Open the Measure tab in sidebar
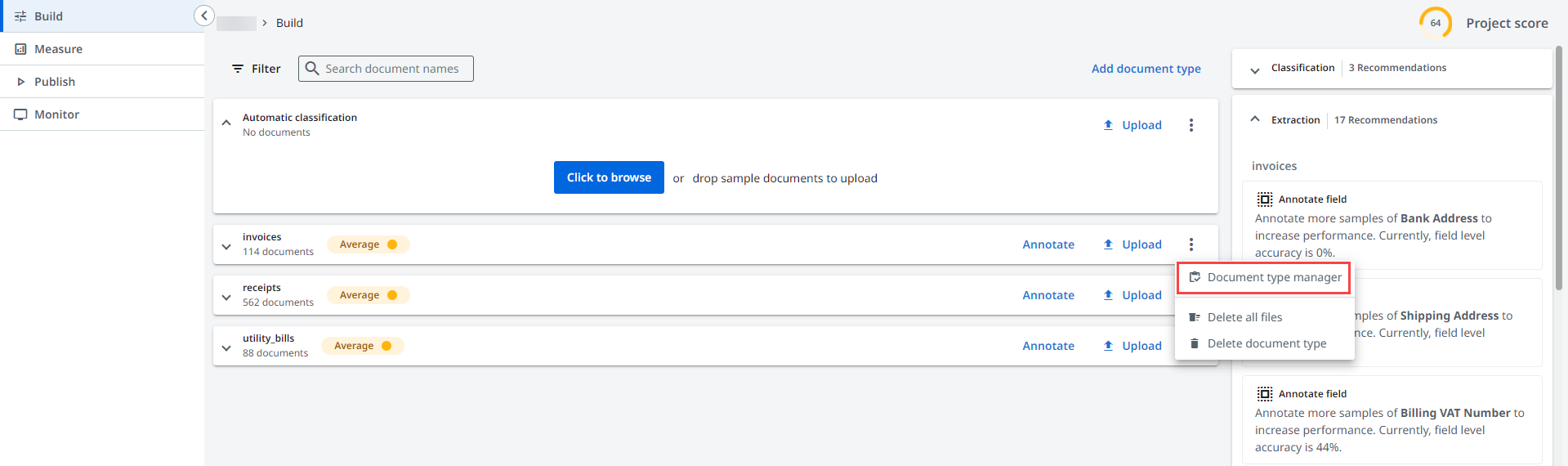 pyautogui.click(x=58, y=49)
